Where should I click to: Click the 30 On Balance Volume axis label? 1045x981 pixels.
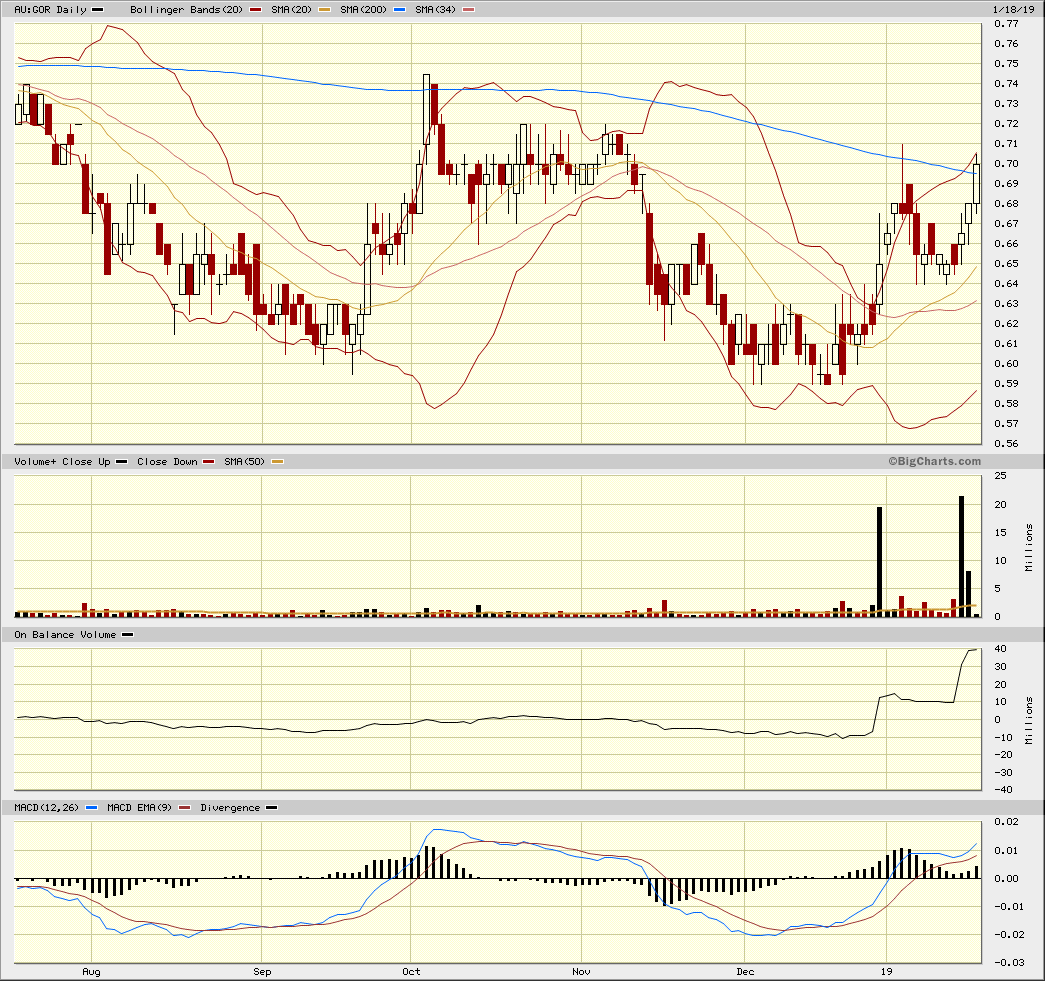[1000, 666]
